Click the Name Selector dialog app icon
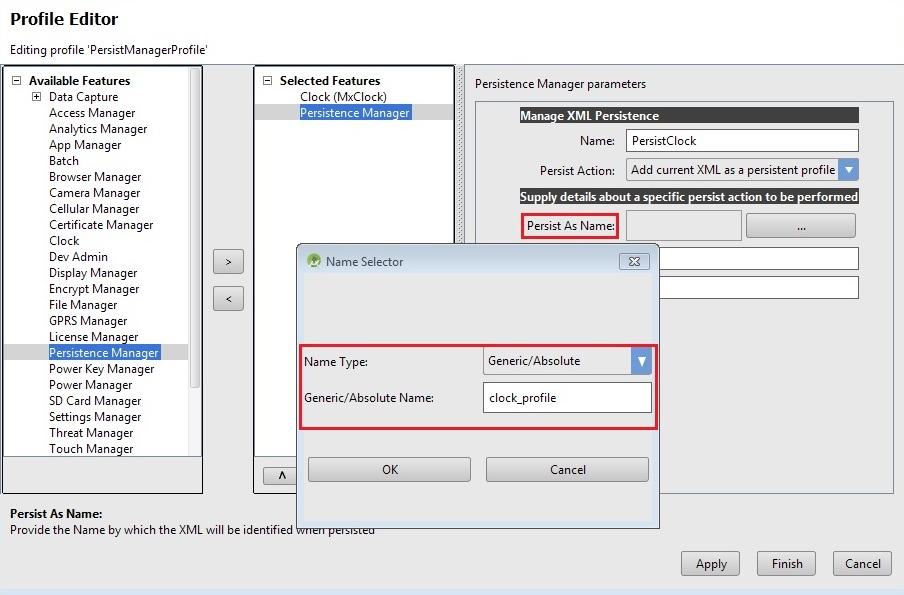Viewport: 904px width, 595px height. tap(314, 261)
